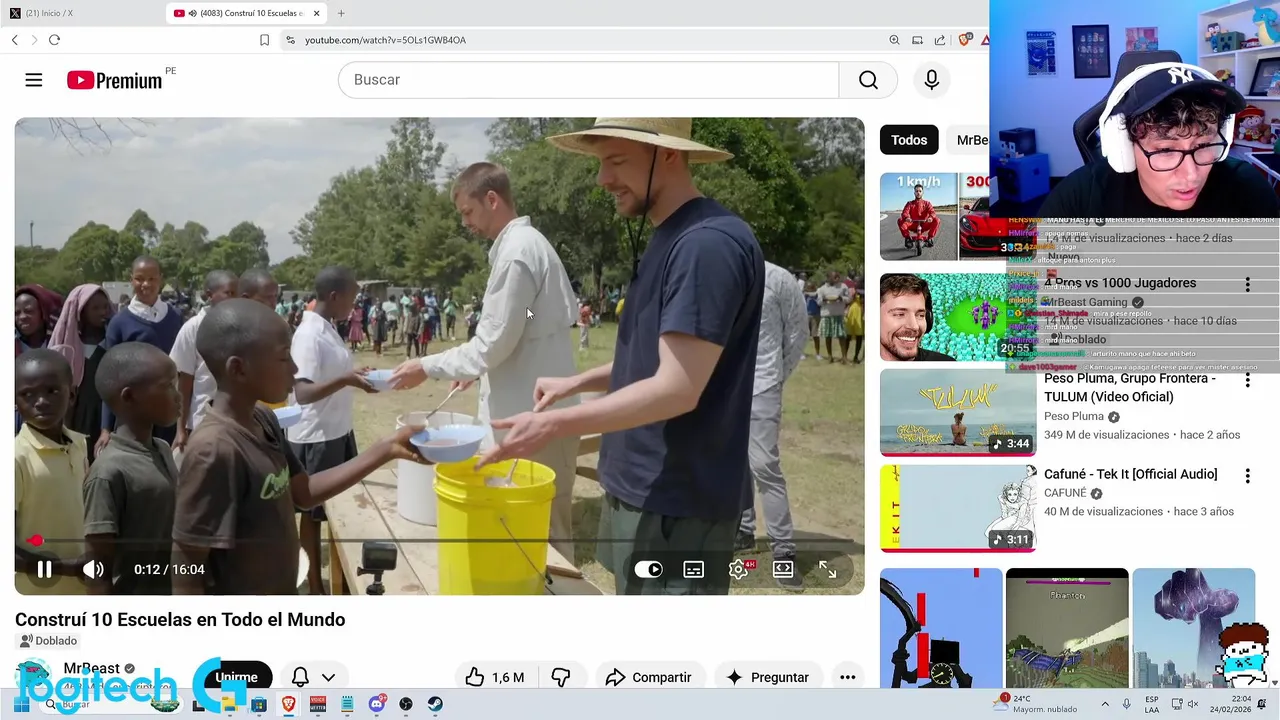1280x720 pixels.
Task: Open a new browser tab with plus
Action: 341,13
